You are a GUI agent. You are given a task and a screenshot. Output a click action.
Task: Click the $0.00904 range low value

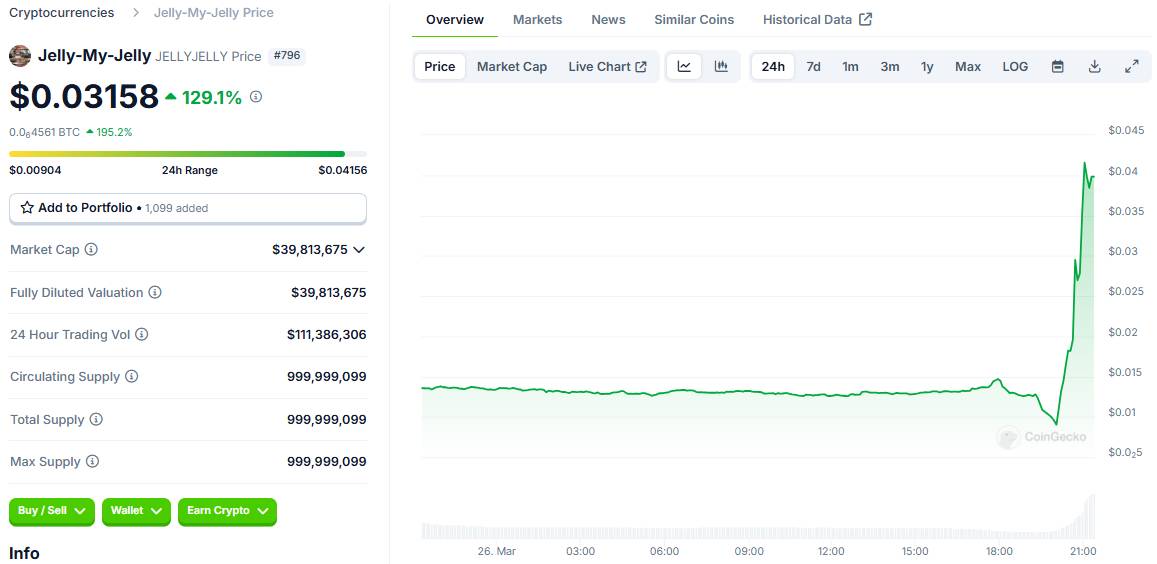[x=35, y=170]
